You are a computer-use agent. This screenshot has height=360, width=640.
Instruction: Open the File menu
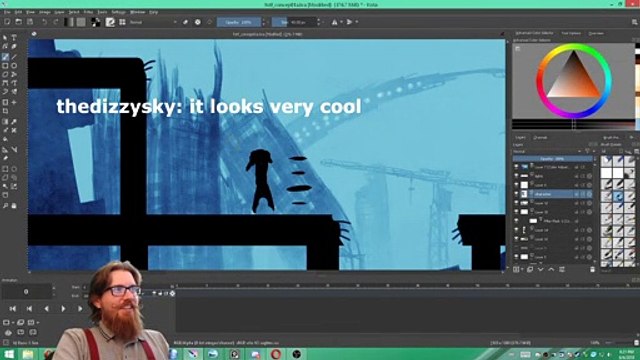coord(7,12)
